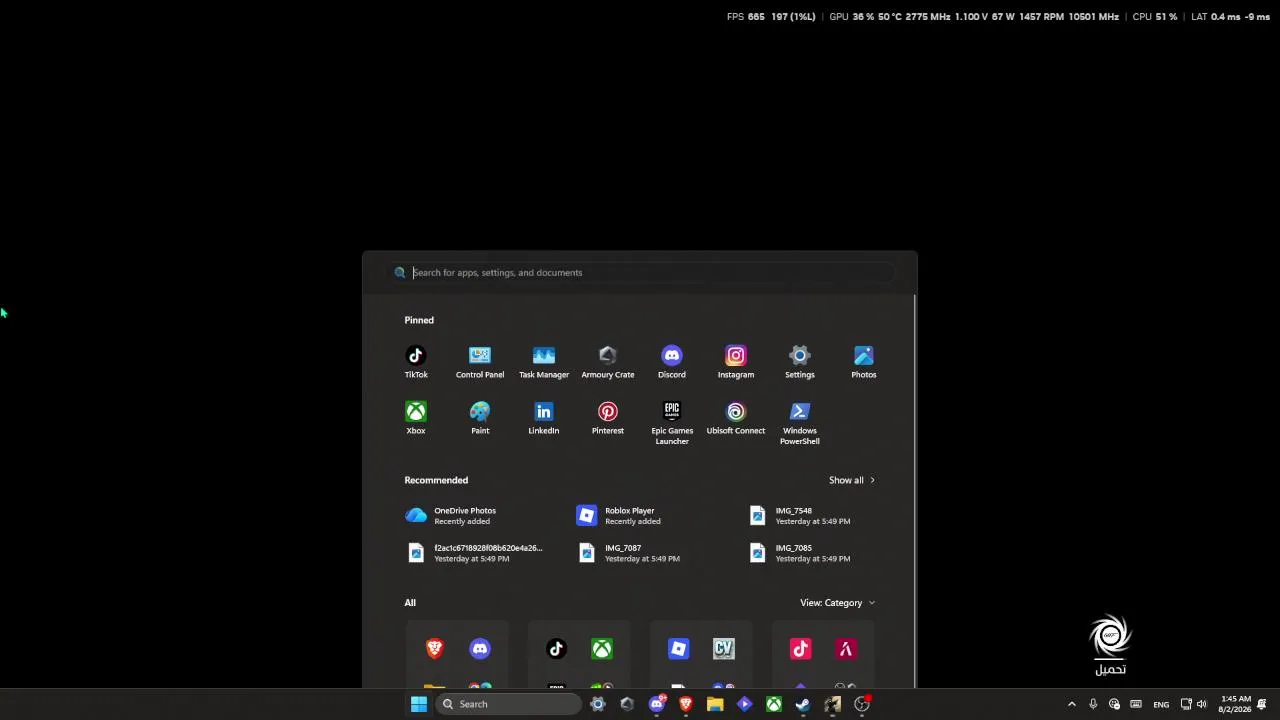Open the pinned LinkedIn app
Viewport: 1280px width, 720px height.
pos(544,418)
